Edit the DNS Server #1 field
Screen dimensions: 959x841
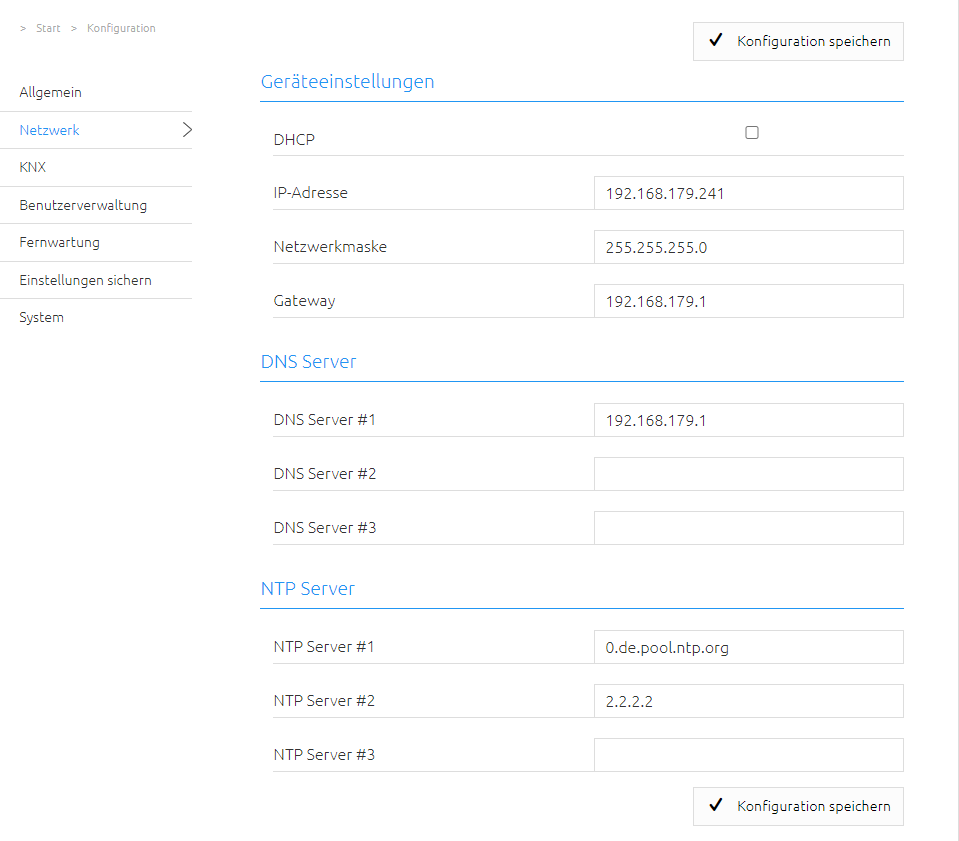[x=749, y=420]
